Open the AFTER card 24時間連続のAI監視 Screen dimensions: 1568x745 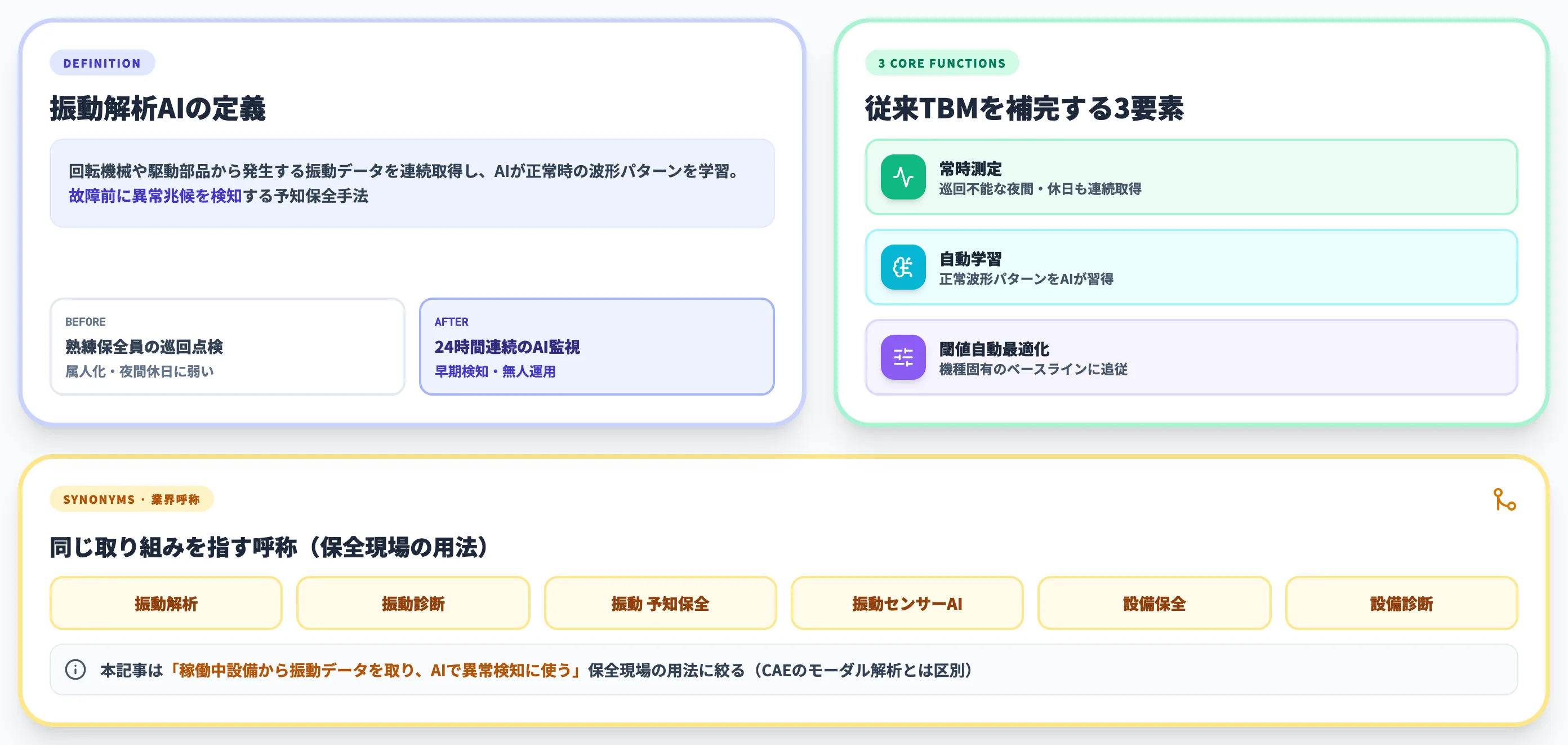(x=596, y=347)
